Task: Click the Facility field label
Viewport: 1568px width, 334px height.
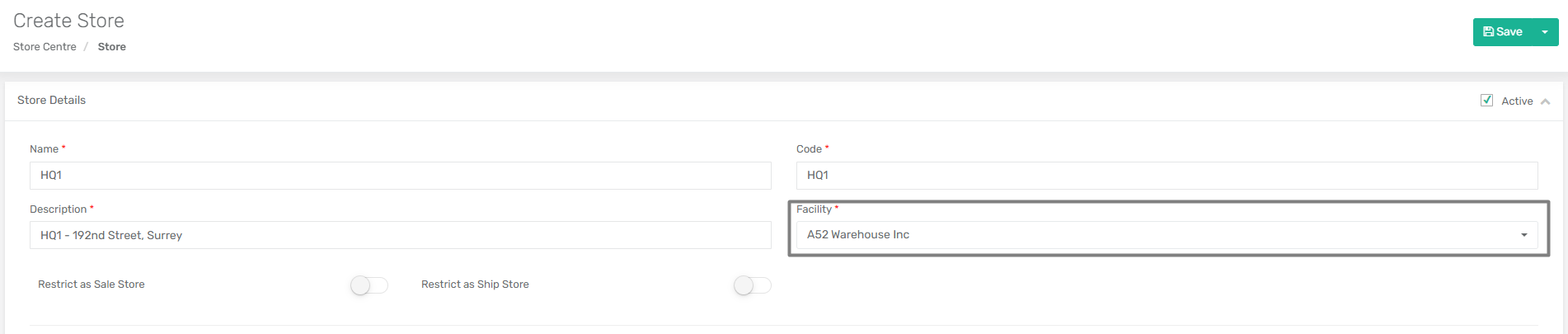Action: (x=814, y=209)
